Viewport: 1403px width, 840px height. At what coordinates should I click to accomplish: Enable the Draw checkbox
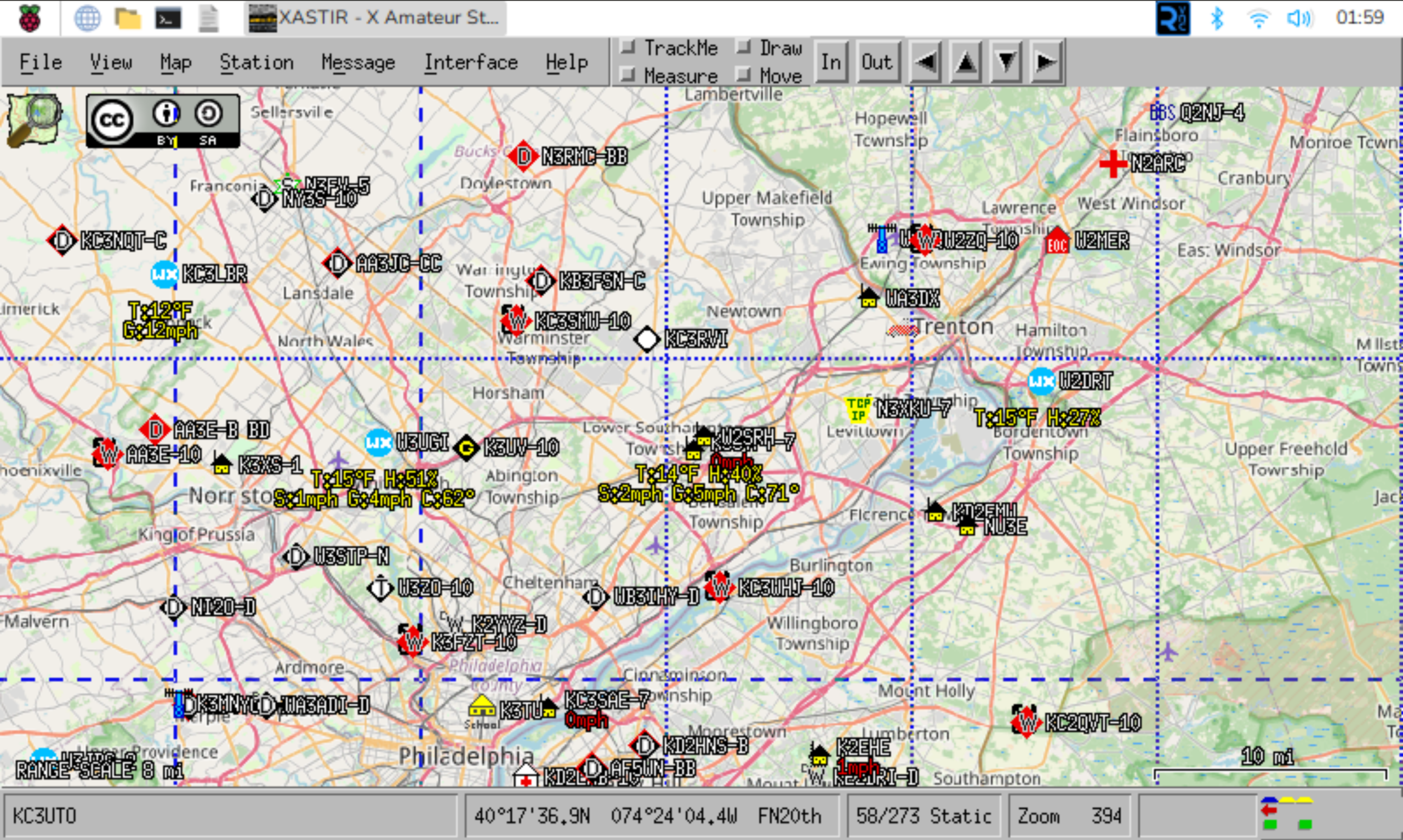pos(743,47)
